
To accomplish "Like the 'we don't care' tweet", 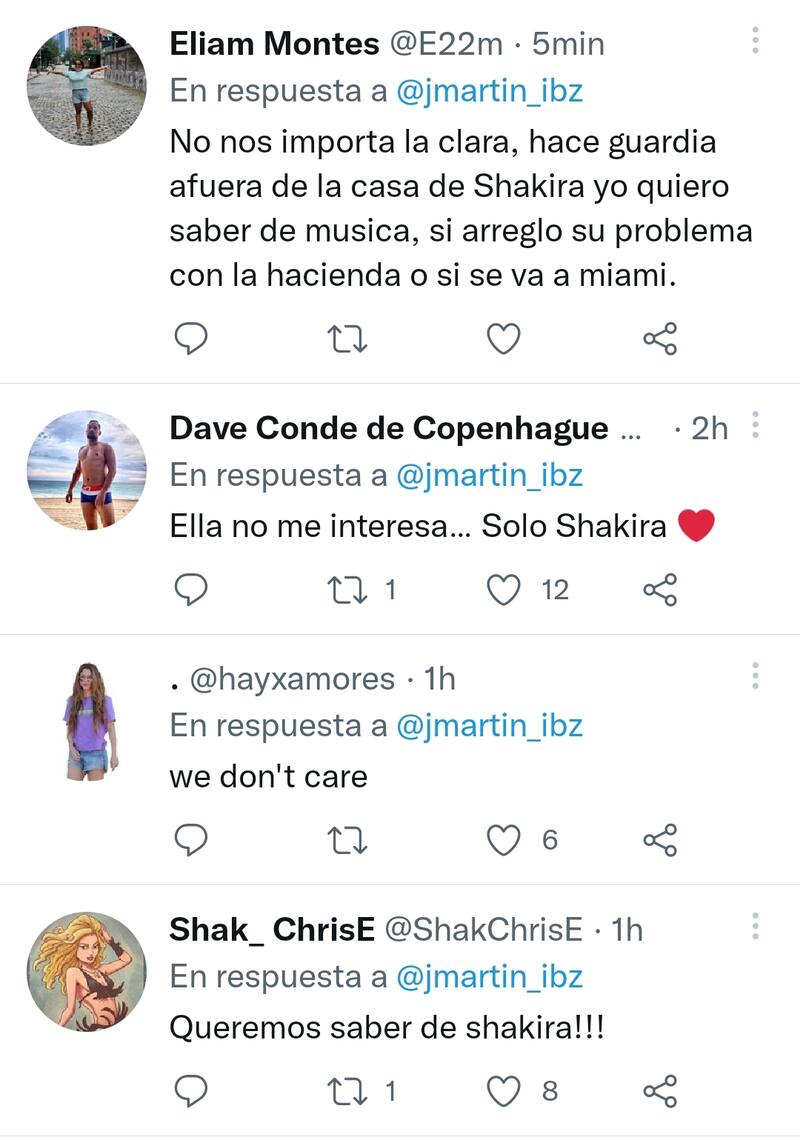I will [504, 840].
